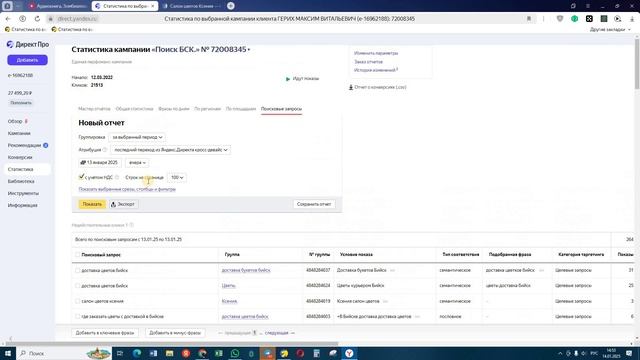Image resolution: width=640 pixels, height=360 pixels.
Task: Open Microsoft Edge from the taskbar
Action: click(x=137, y=353)
